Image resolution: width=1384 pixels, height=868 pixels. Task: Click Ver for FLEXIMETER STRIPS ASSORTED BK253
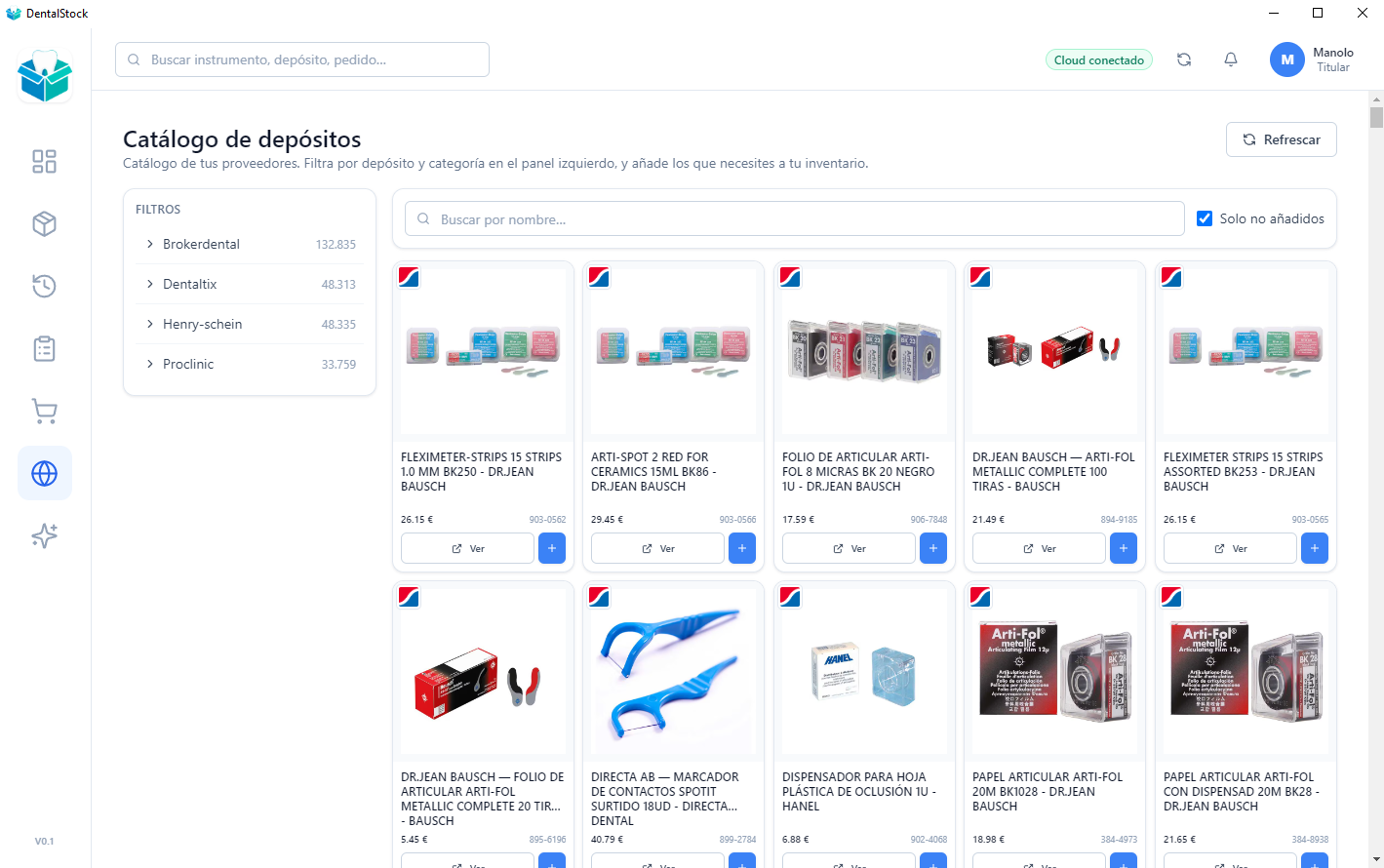1231,548
